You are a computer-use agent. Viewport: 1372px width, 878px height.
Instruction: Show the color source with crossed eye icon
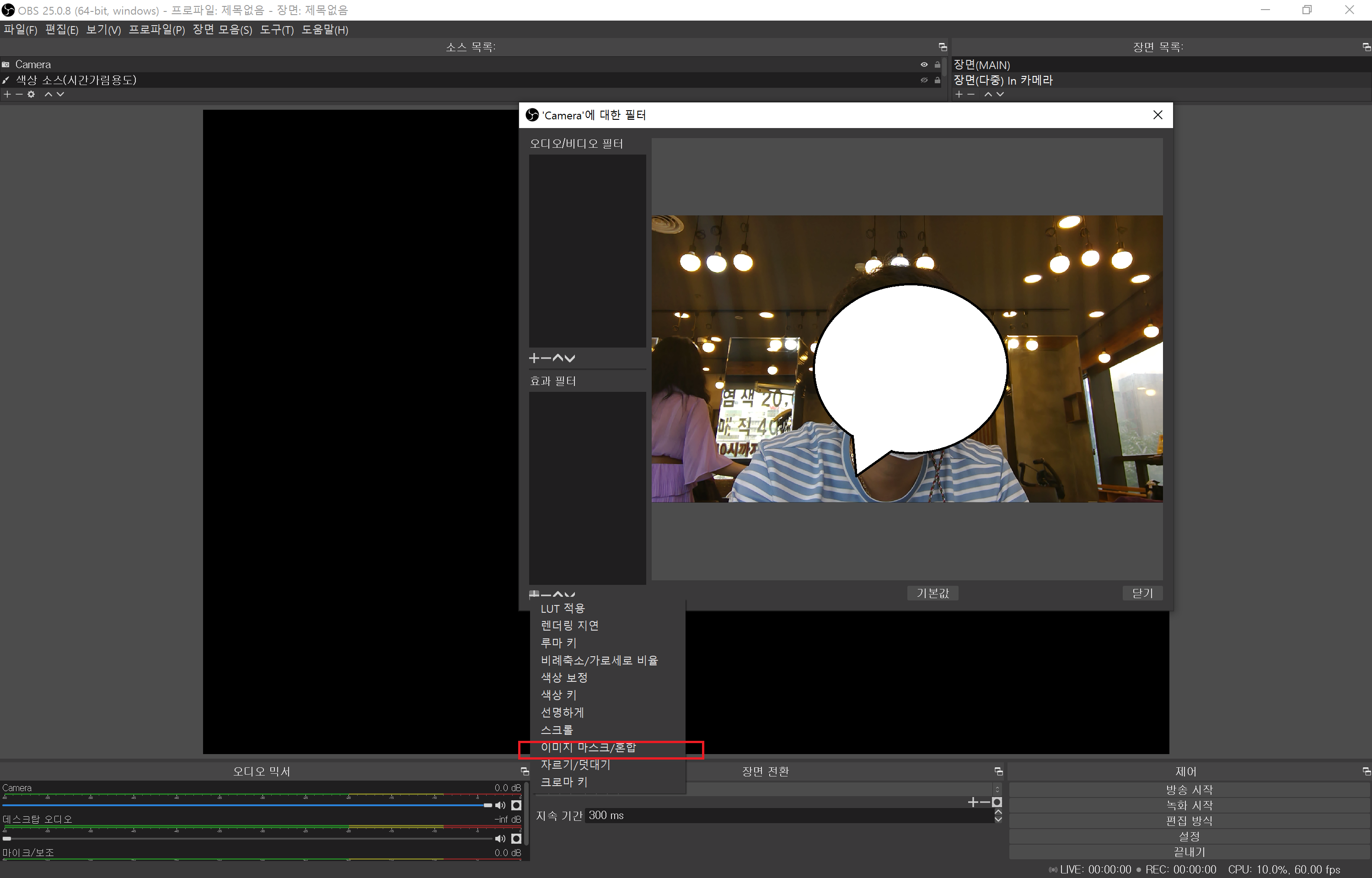[924, 80]
